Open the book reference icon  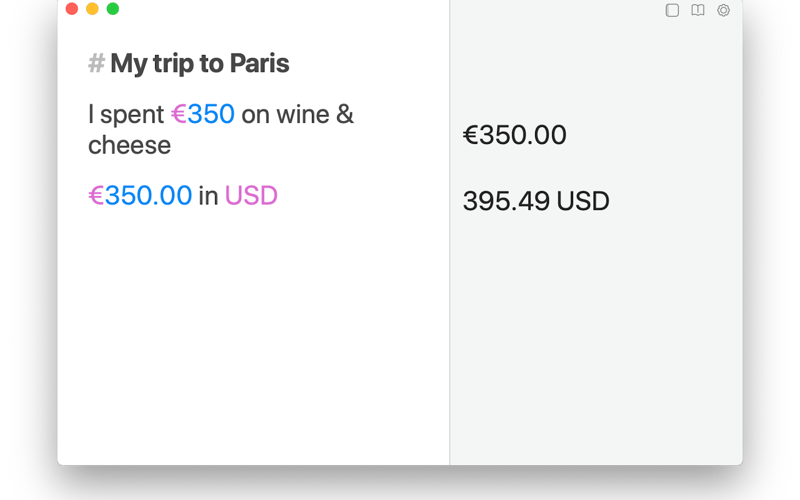[x=698, y=10]
